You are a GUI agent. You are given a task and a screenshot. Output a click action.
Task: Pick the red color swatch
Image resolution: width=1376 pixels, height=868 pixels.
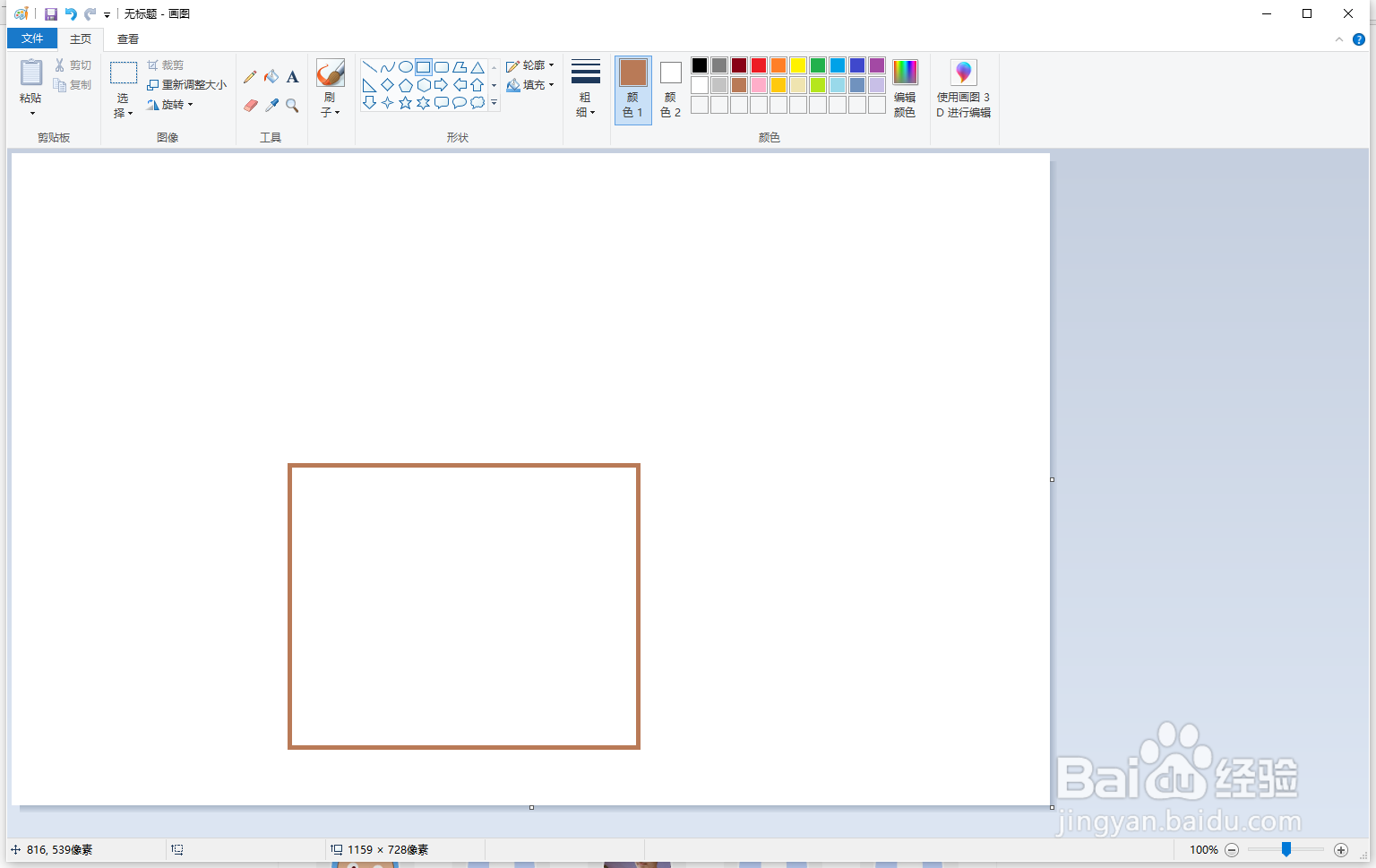pyautogui.click(x=759, y=65)
